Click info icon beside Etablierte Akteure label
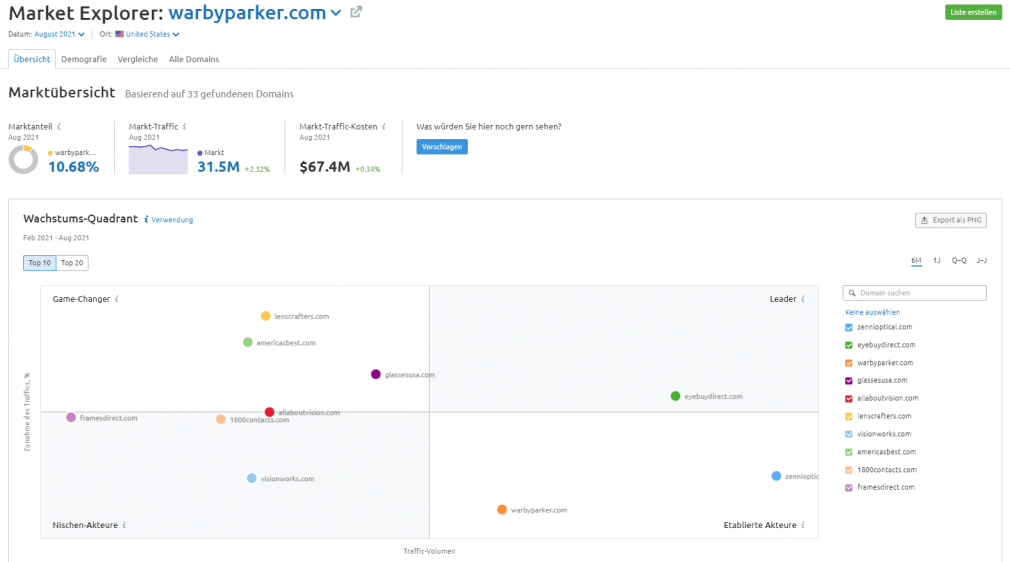Screen dimensions: 1010x562 [803, 525]
